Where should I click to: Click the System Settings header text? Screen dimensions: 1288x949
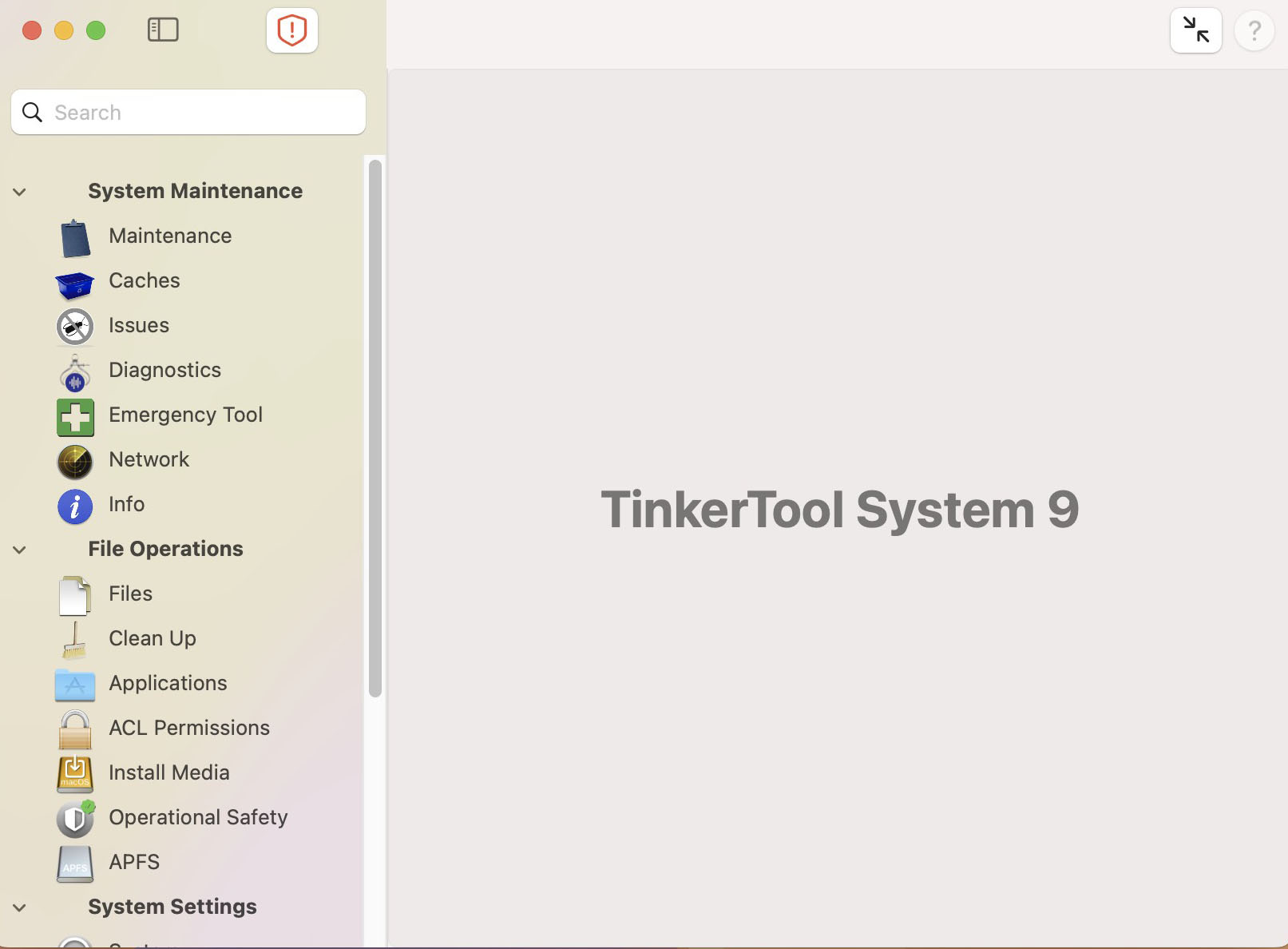(172, 907)
